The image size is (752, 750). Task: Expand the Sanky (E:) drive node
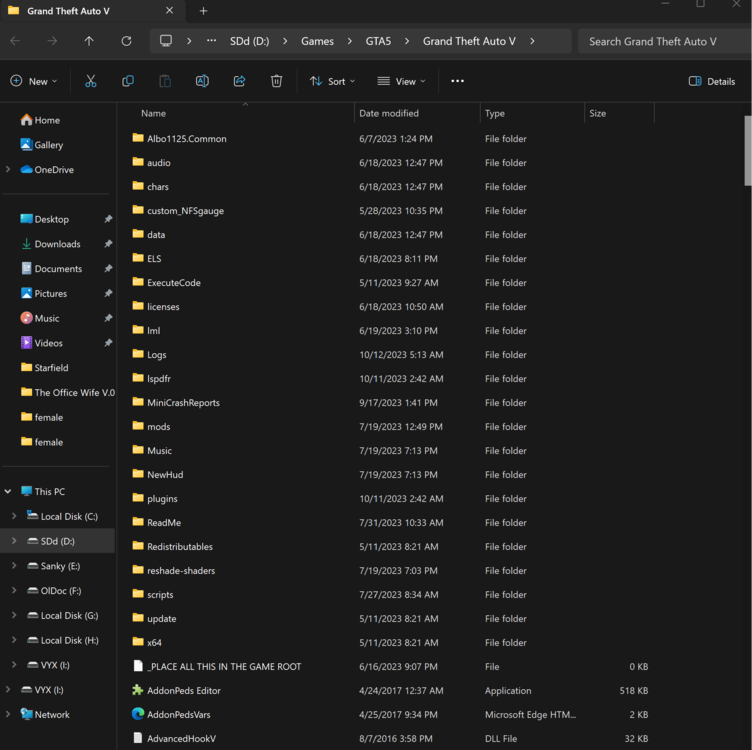[x=14, y=566]
